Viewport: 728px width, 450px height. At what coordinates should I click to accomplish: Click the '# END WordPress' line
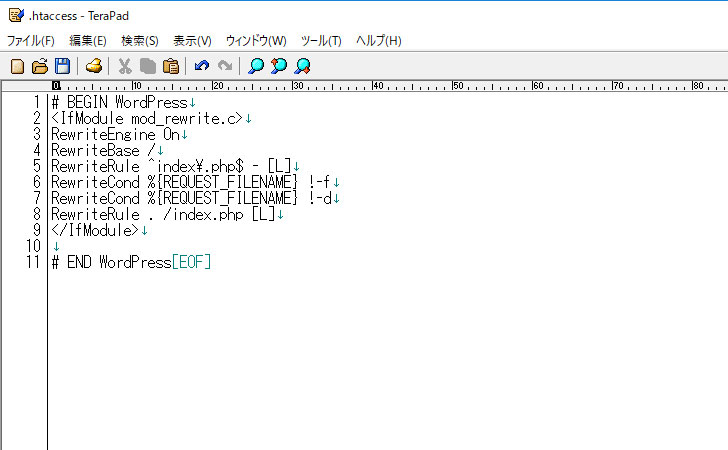tap(111, 262)
